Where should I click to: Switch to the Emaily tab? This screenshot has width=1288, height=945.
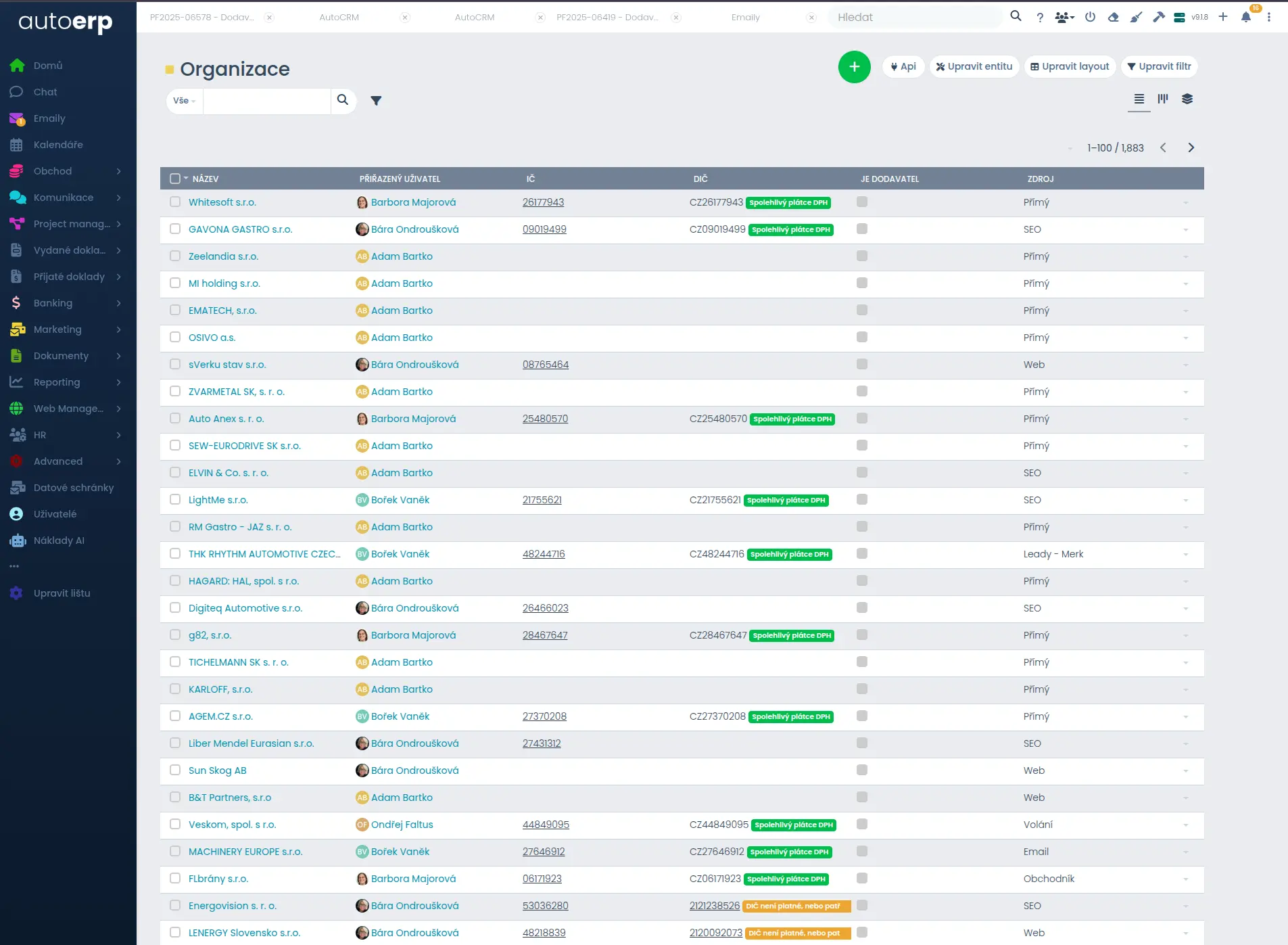pyautogui.click(x=745, y=18)
